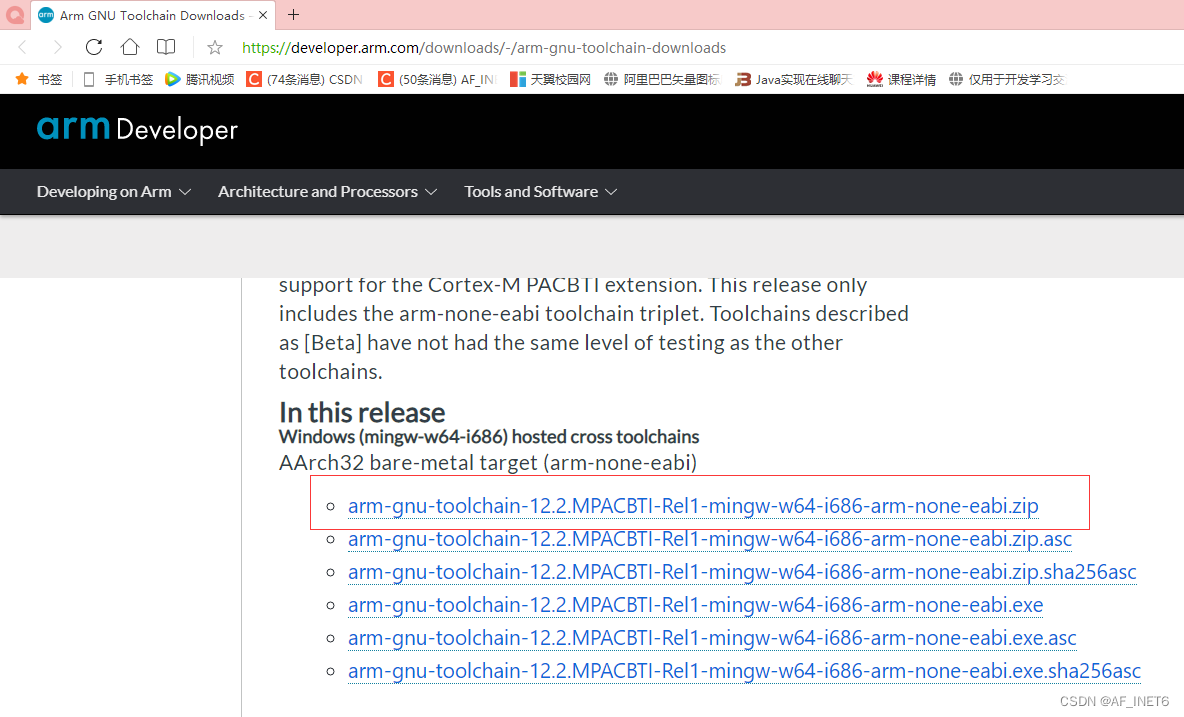Open the 天翼校园网 bookmark
Viewport: 1184px width, 717px height.
point(550,79)
